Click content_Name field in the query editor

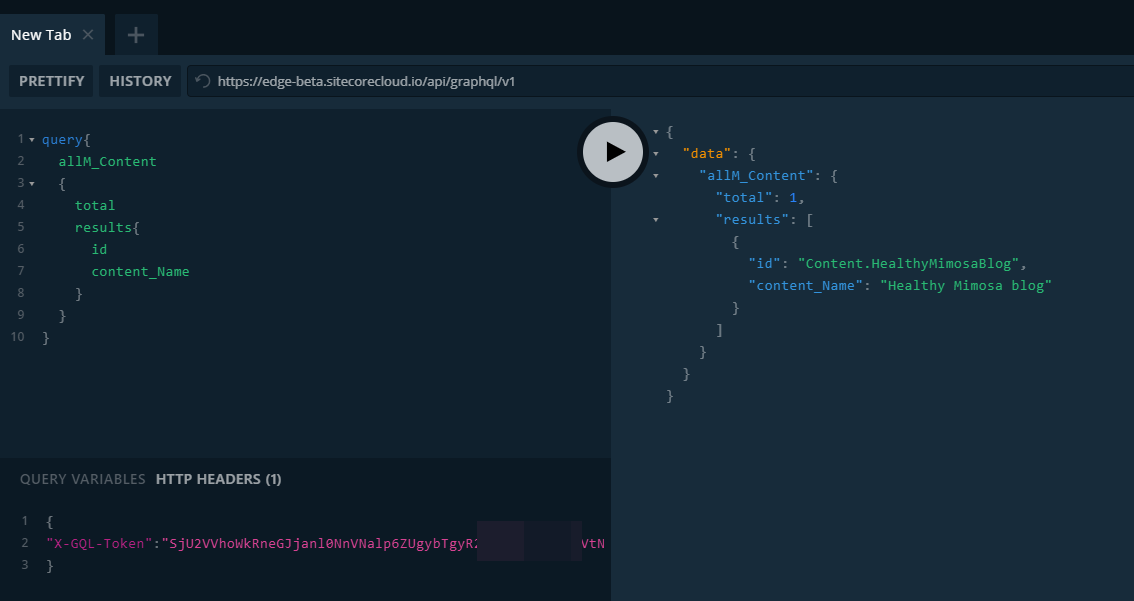(140, 272)
